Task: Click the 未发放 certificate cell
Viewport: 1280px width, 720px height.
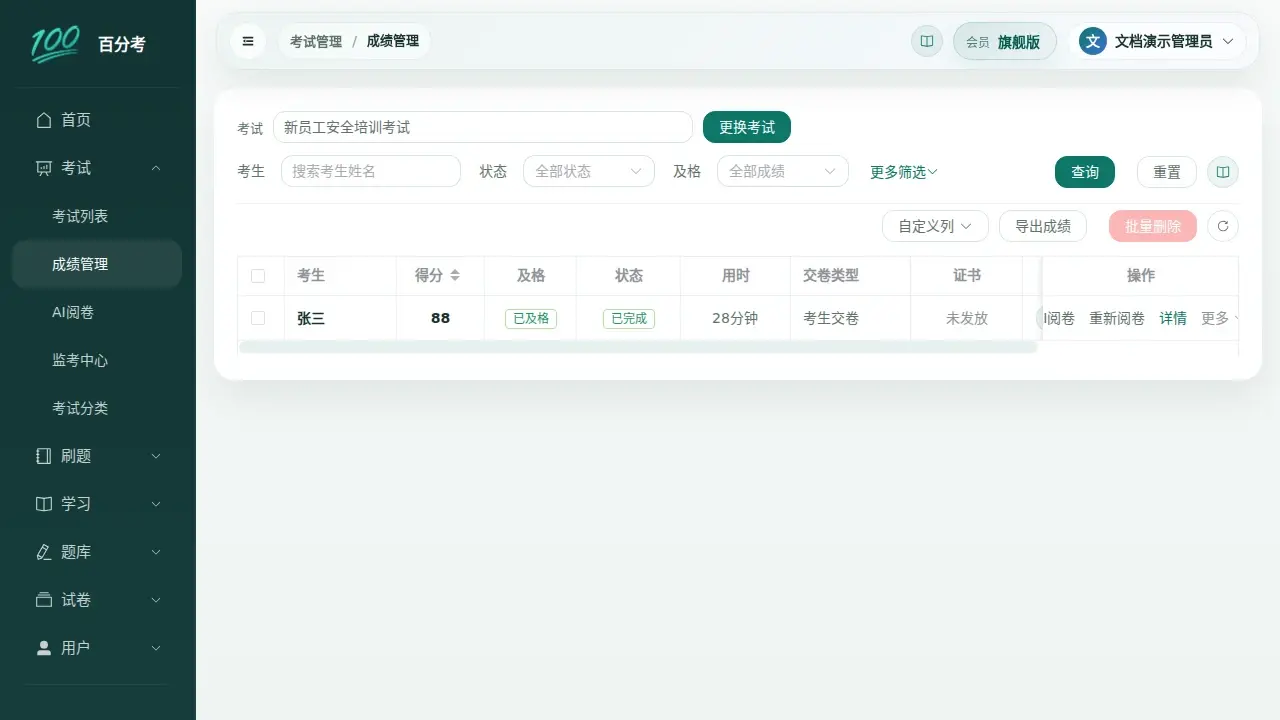Action: pyautogui.click(x=967, y=318)
